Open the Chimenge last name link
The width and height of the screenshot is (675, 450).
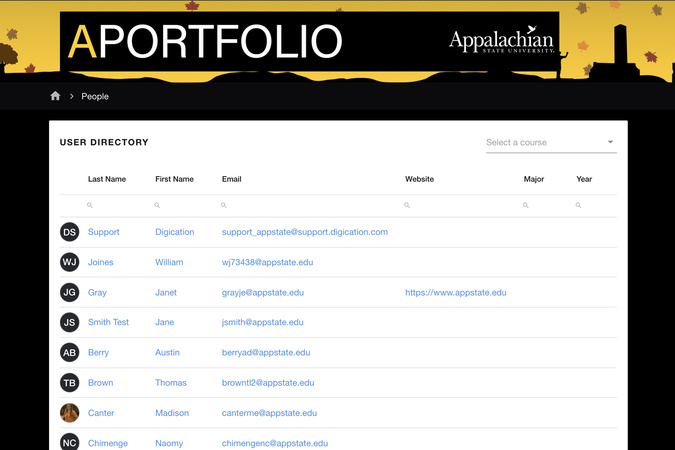point(108,443)
